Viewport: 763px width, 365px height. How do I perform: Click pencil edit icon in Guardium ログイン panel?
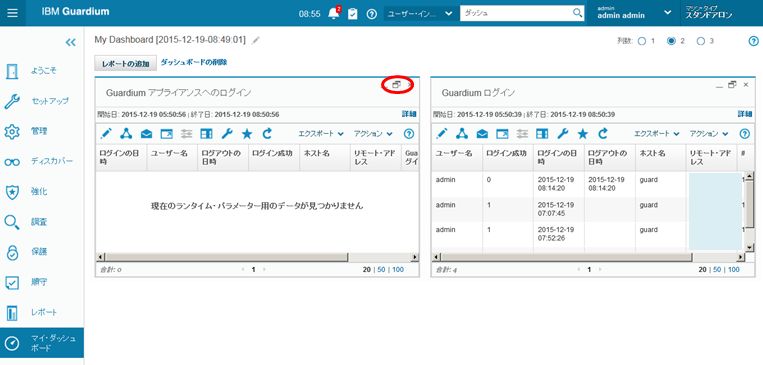coord(442,133)
